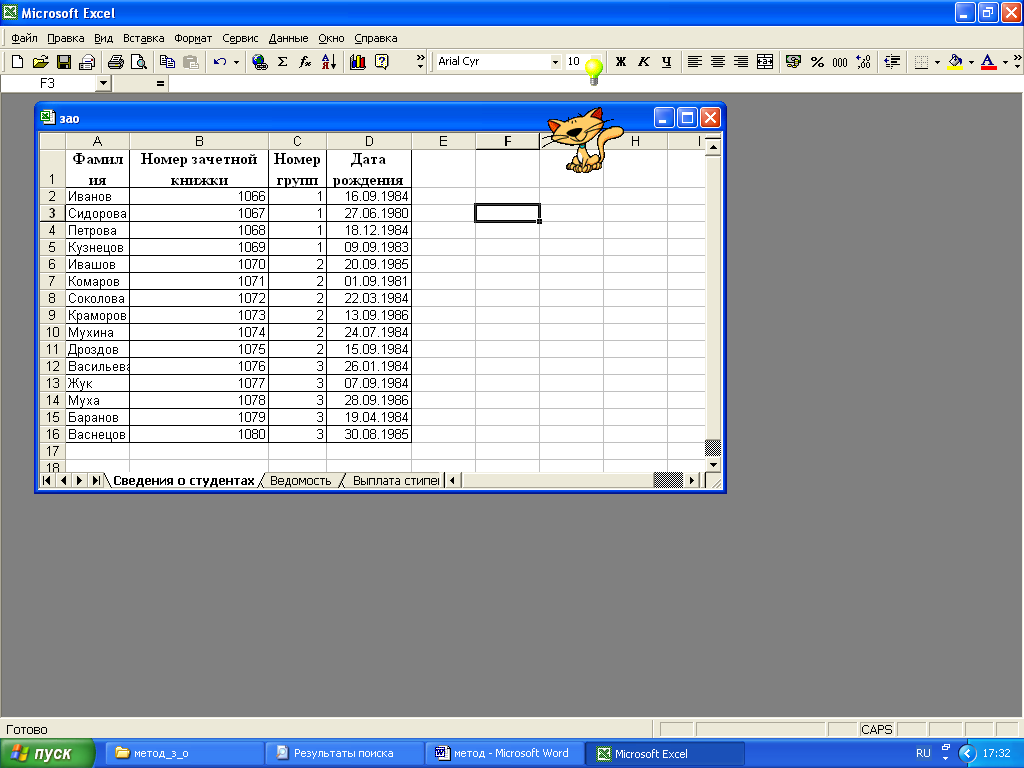Click the Merge and Center icon
Viewport: 1024px width, 768px height.
[765, 61]
